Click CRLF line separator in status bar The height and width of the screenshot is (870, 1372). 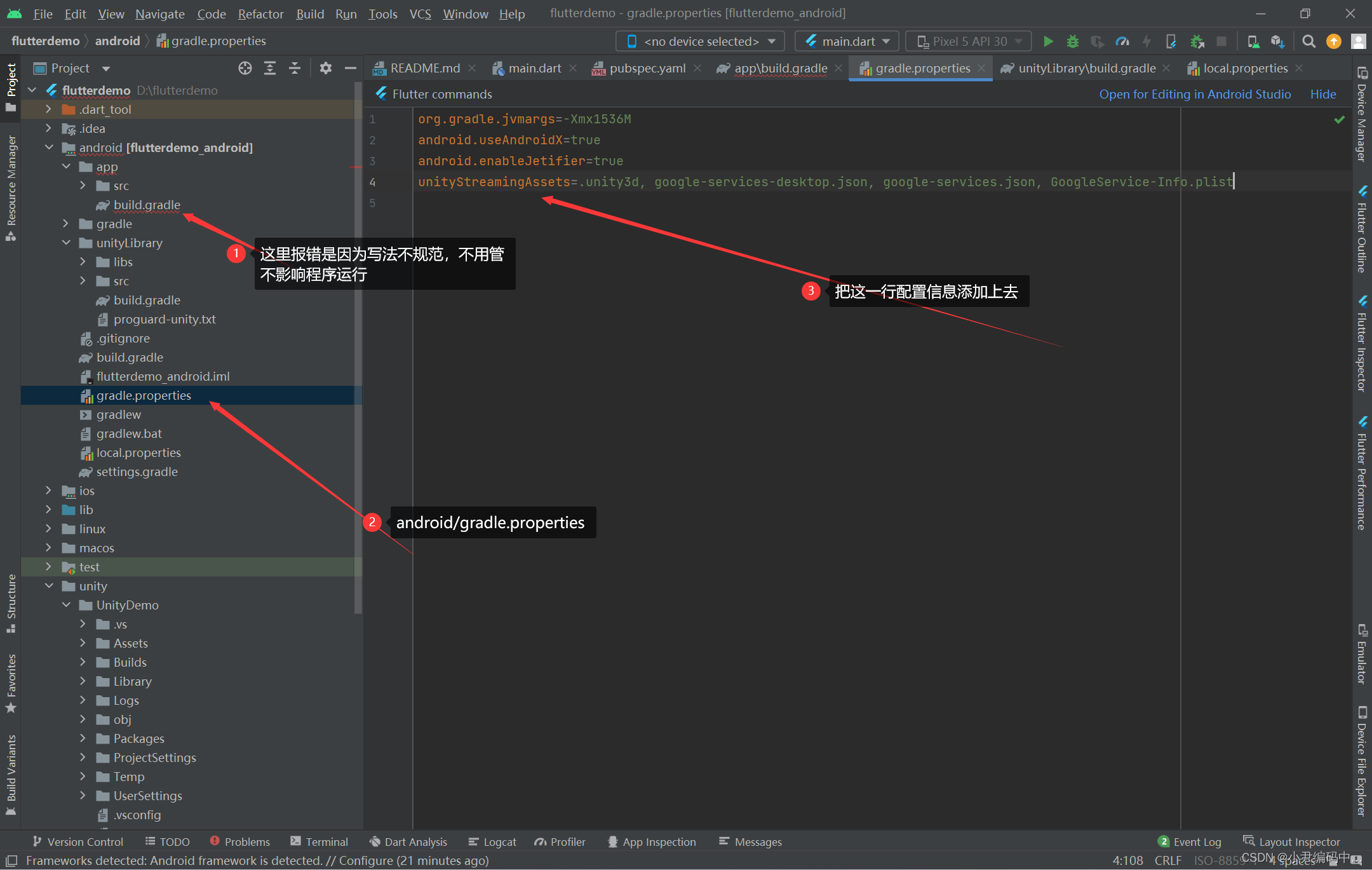(1167, 860)
